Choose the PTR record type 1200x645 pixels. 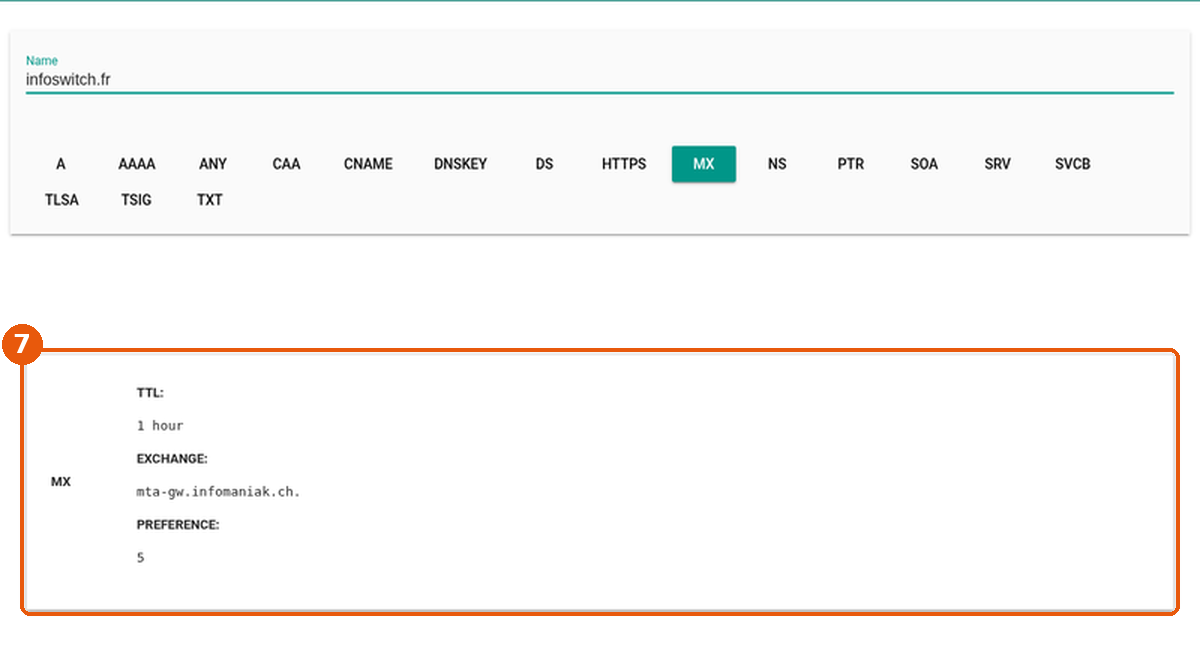pos(851,164)
